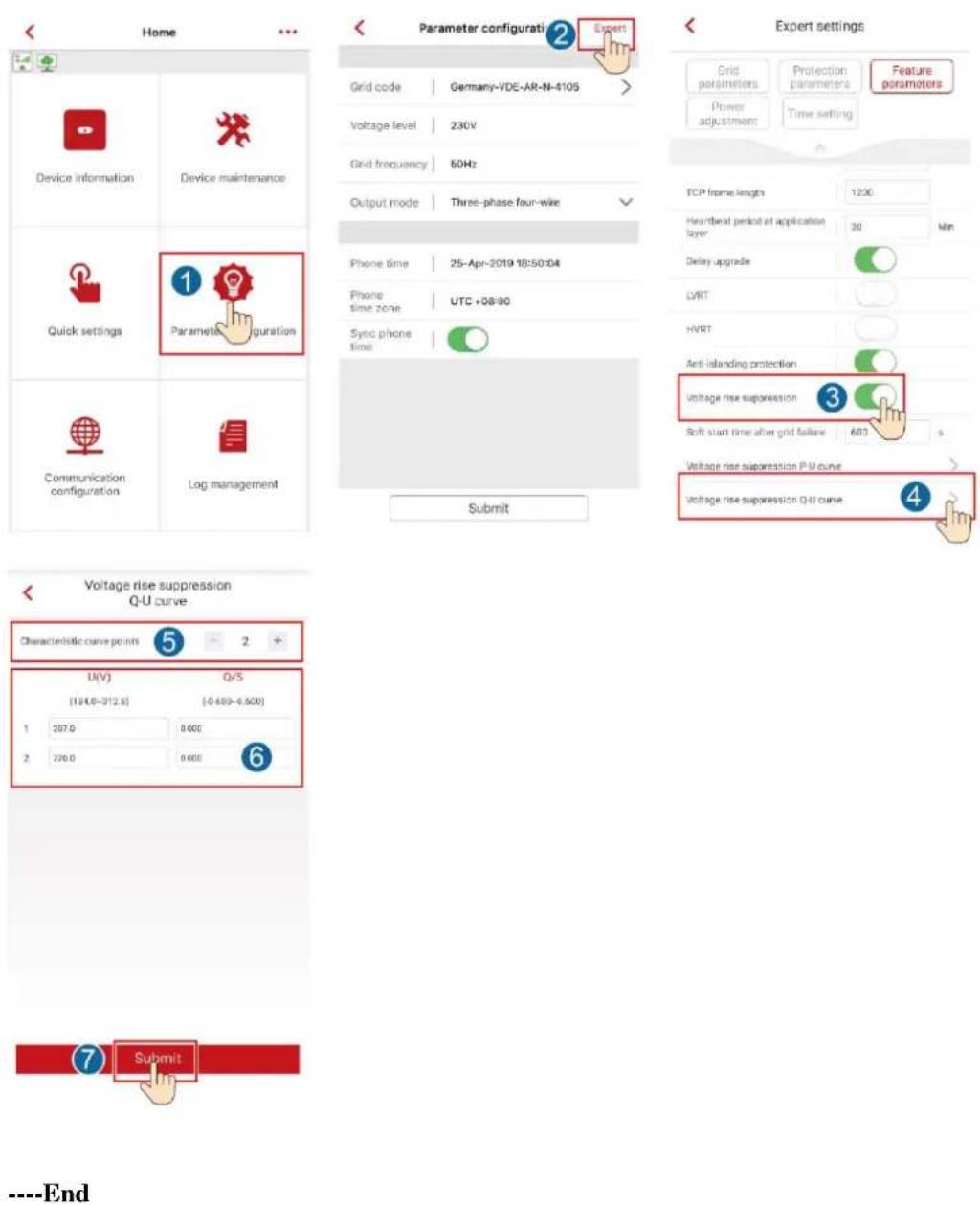The height and width of the screenshot is (1205, 980).
Task: Select Phone time value 25-Apr-2019
Action: click(x=504, y=263)
